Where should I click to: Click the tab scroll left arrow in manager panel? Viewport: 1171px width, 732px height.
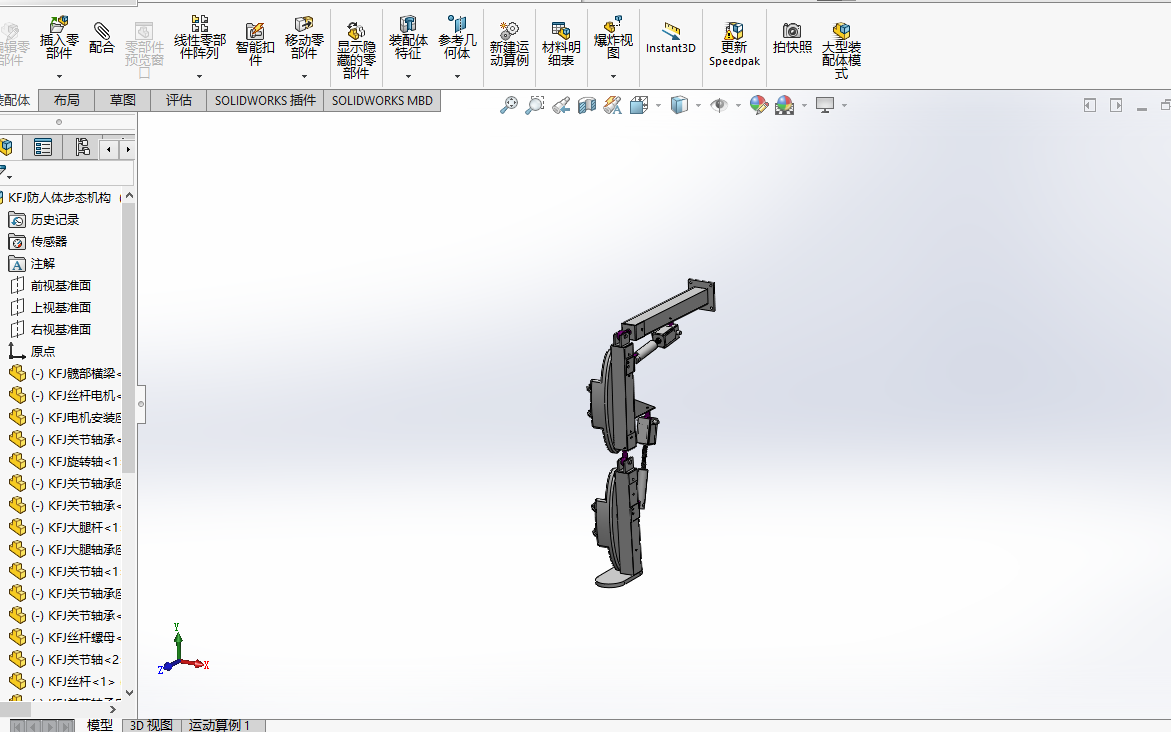109,149
